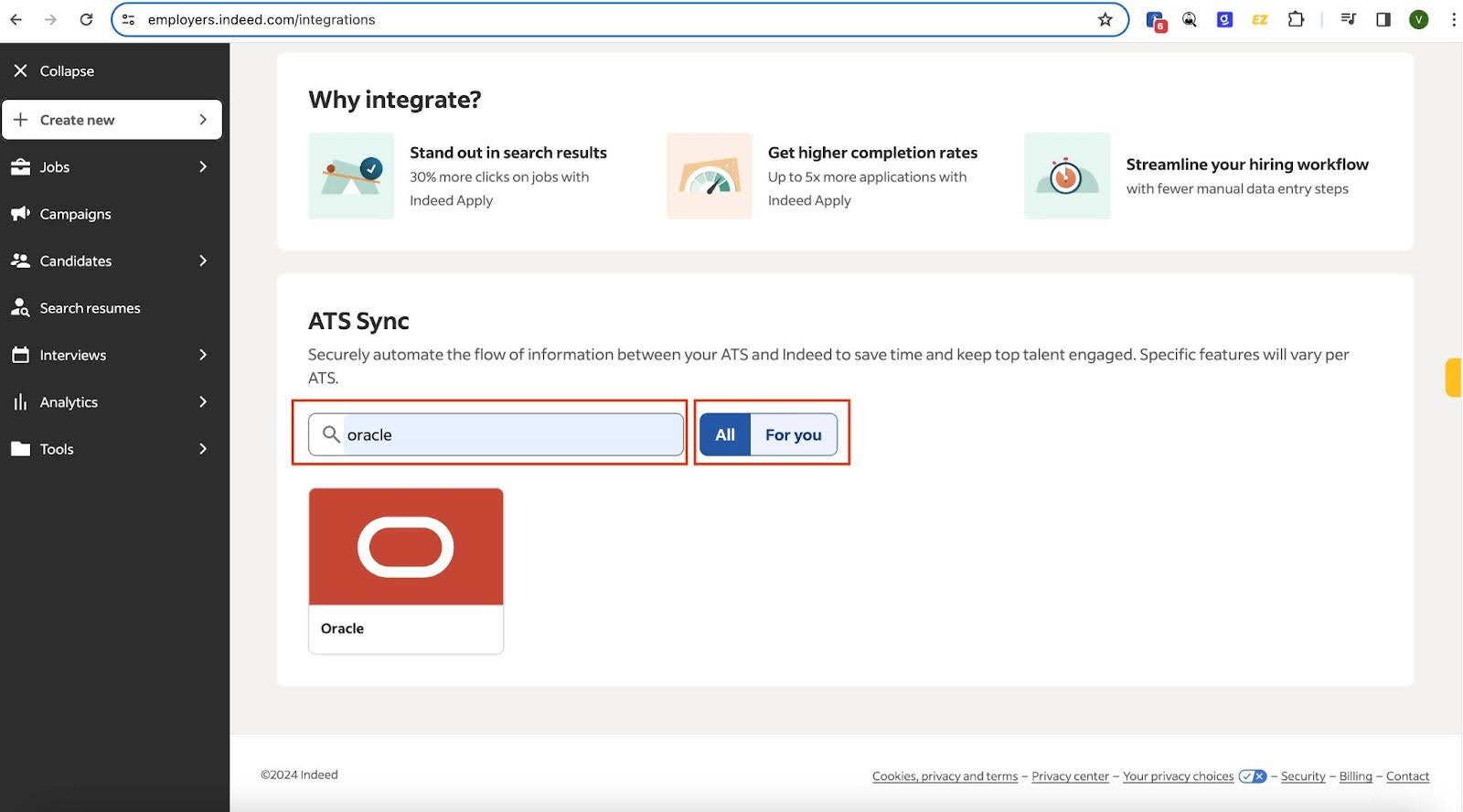The width and height of the screenshot is (1463, 812).
Task: Open Campaigns megaphone icon
Action: point(20,213)
